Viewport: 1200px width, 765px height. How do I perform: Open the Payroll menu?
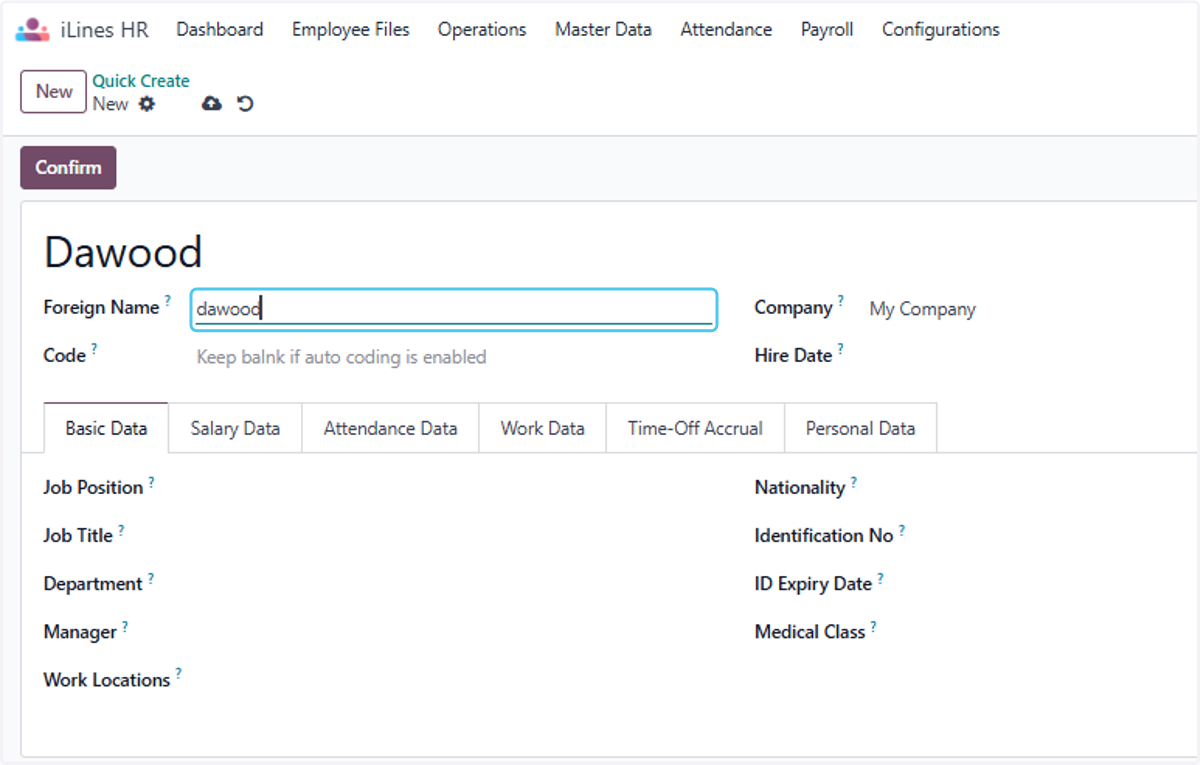point(827,30)
